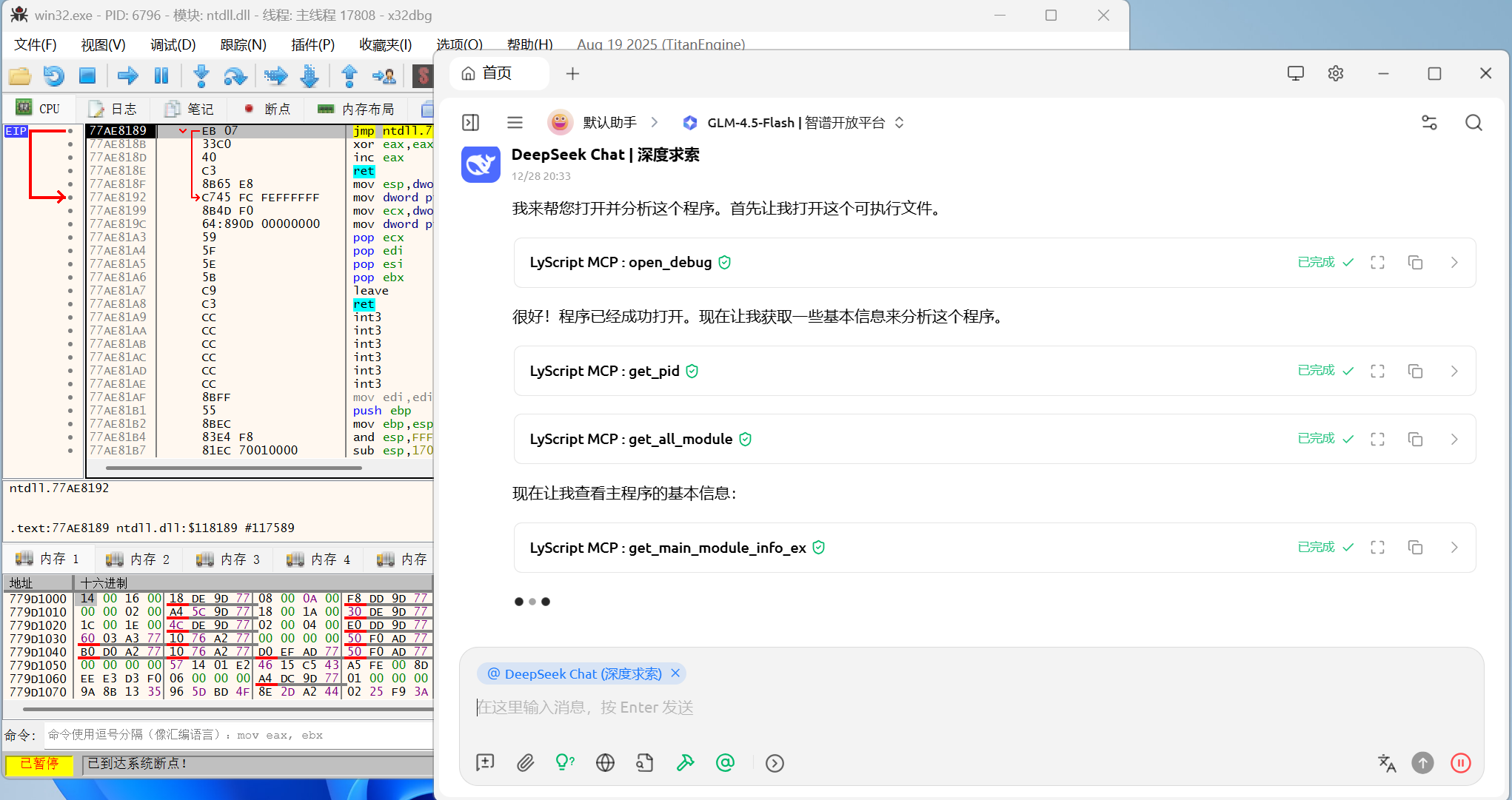
Task: Remove the DeepSeek Chat mention tag
Action: tap(675, 673)
